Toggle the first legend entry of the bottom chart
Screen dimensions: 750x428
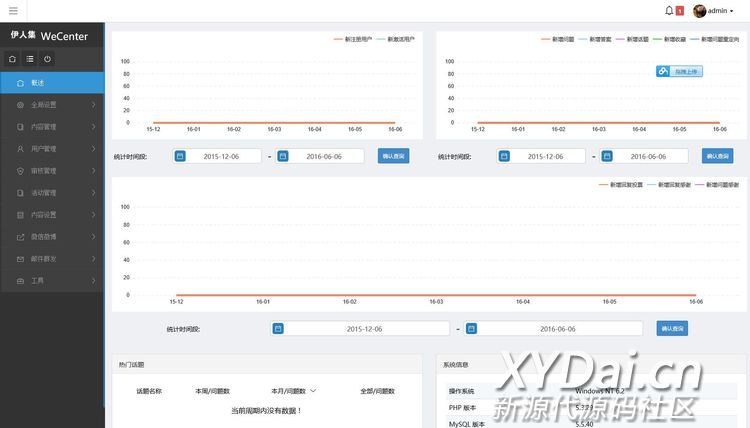[x=621, y=185]
